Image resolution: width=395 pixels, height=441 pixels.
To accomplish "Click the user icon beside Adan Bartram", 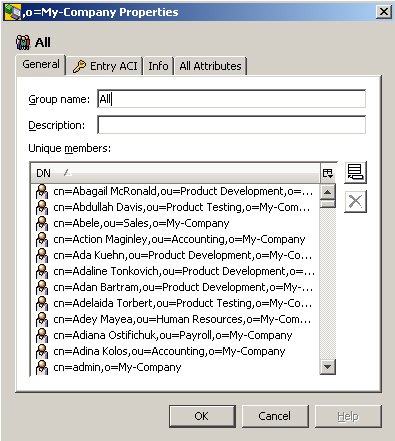I will pyautogui.click(x=42, y=287).
